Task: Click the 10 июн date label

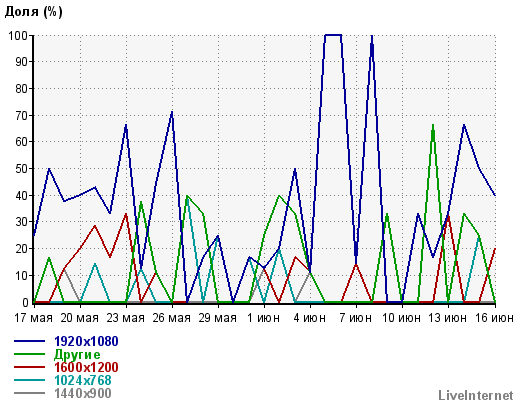Action: tap(402, 318)
